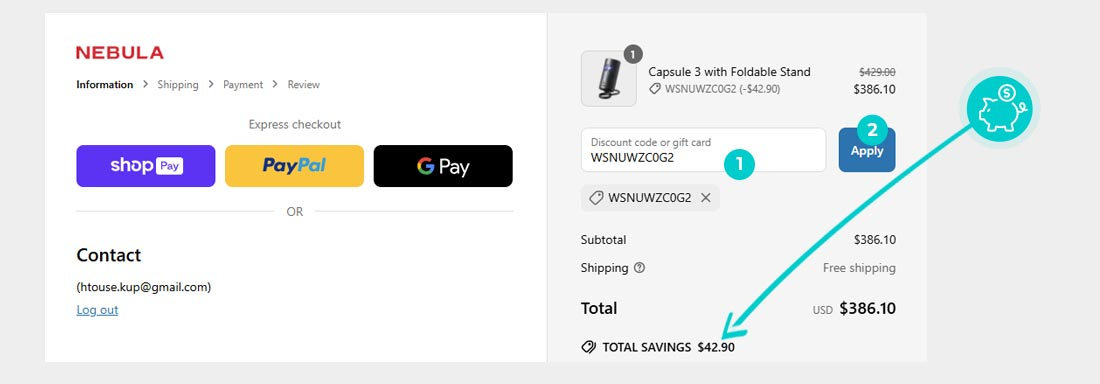Go to the Payment breadcrumb step
This screenshot has height=384, width=1100.
pos(243,84)
